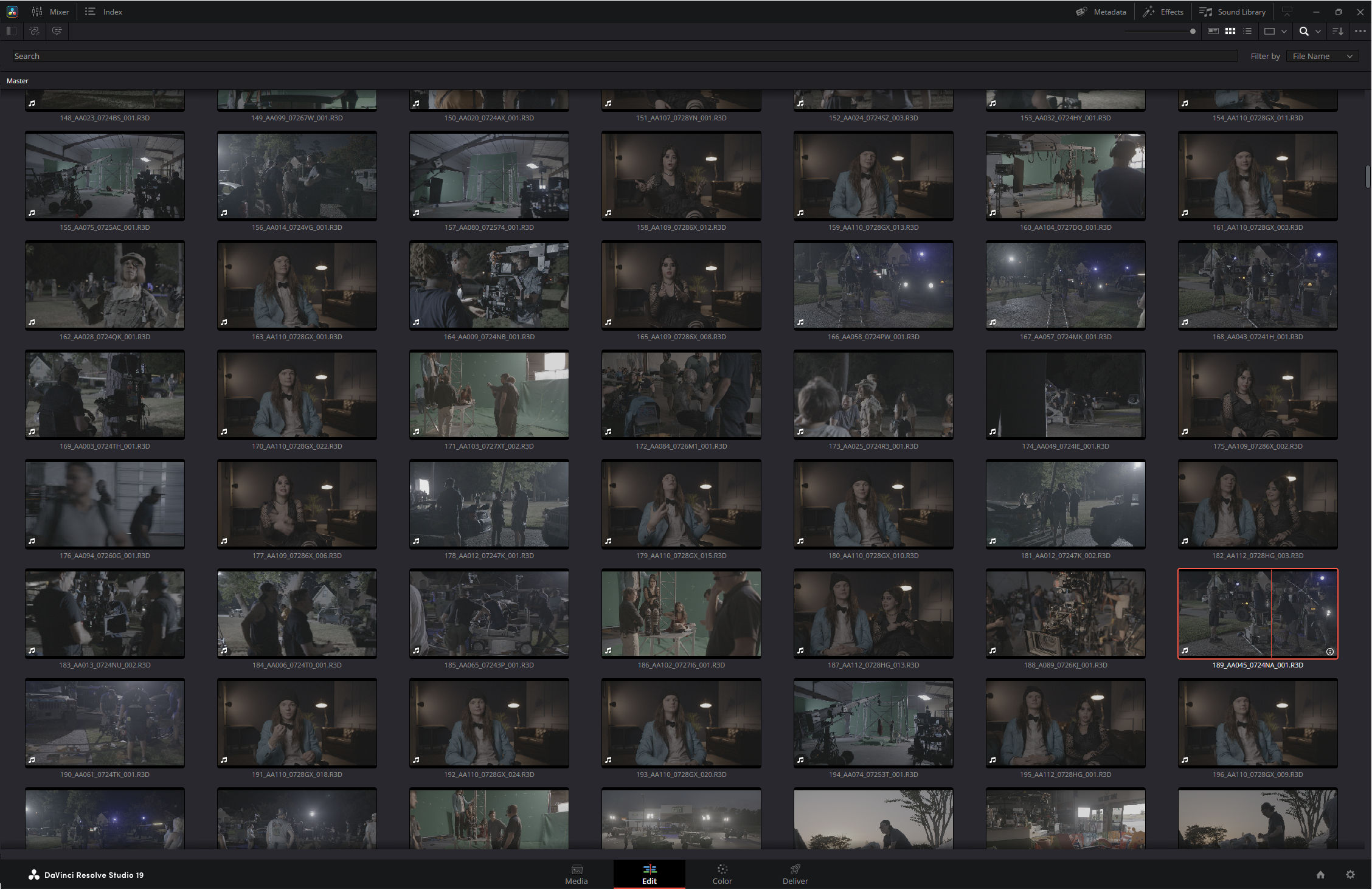Expand the search options chevron
This screenshot has height=890, width=1372.
[x=1318, y=31]
